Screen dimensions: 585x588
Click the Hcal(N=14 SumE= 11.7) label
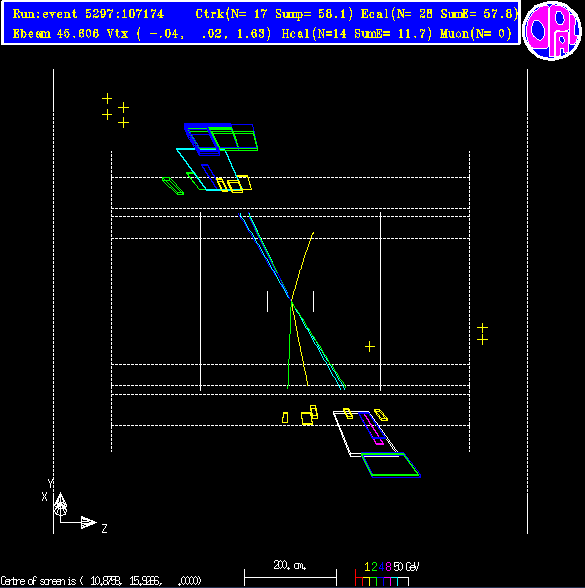(356, 34)
